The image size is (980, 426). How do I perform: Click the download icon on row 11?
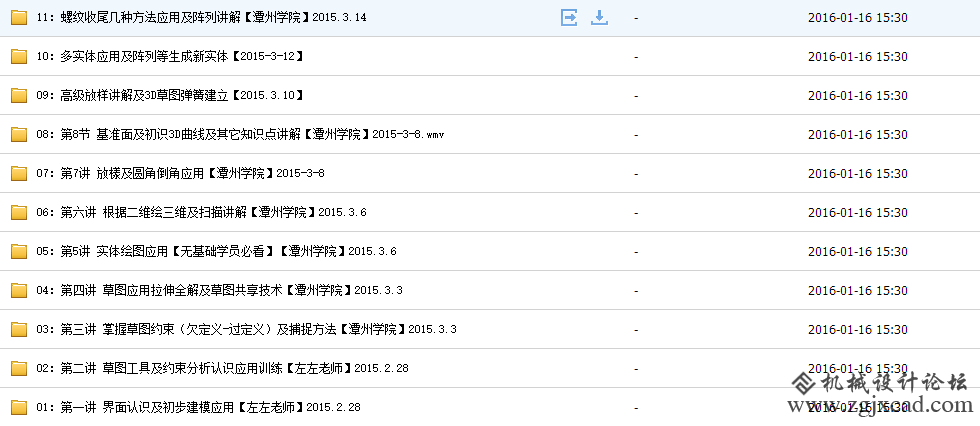599,17
